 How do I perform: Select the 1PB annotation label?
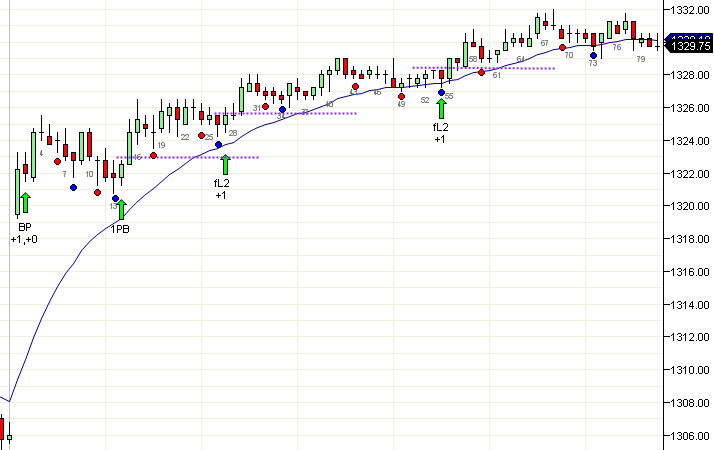pyautogui.click(x=120, y=229)
